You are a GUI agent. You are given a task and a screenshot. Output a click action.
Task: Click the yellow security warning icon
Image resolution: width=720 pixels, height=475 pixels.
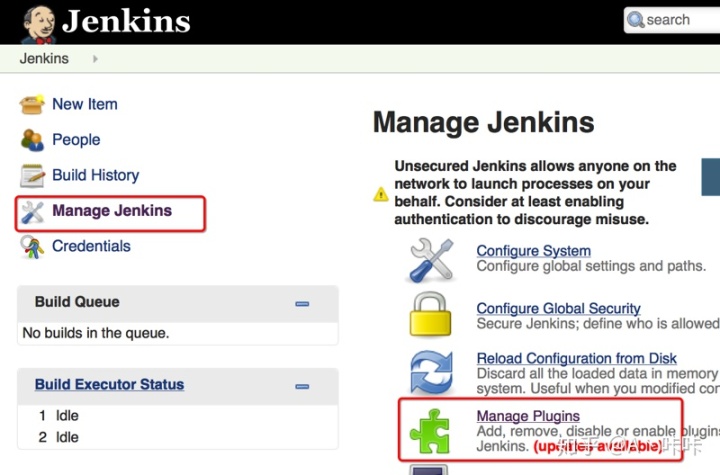point(381,194)
